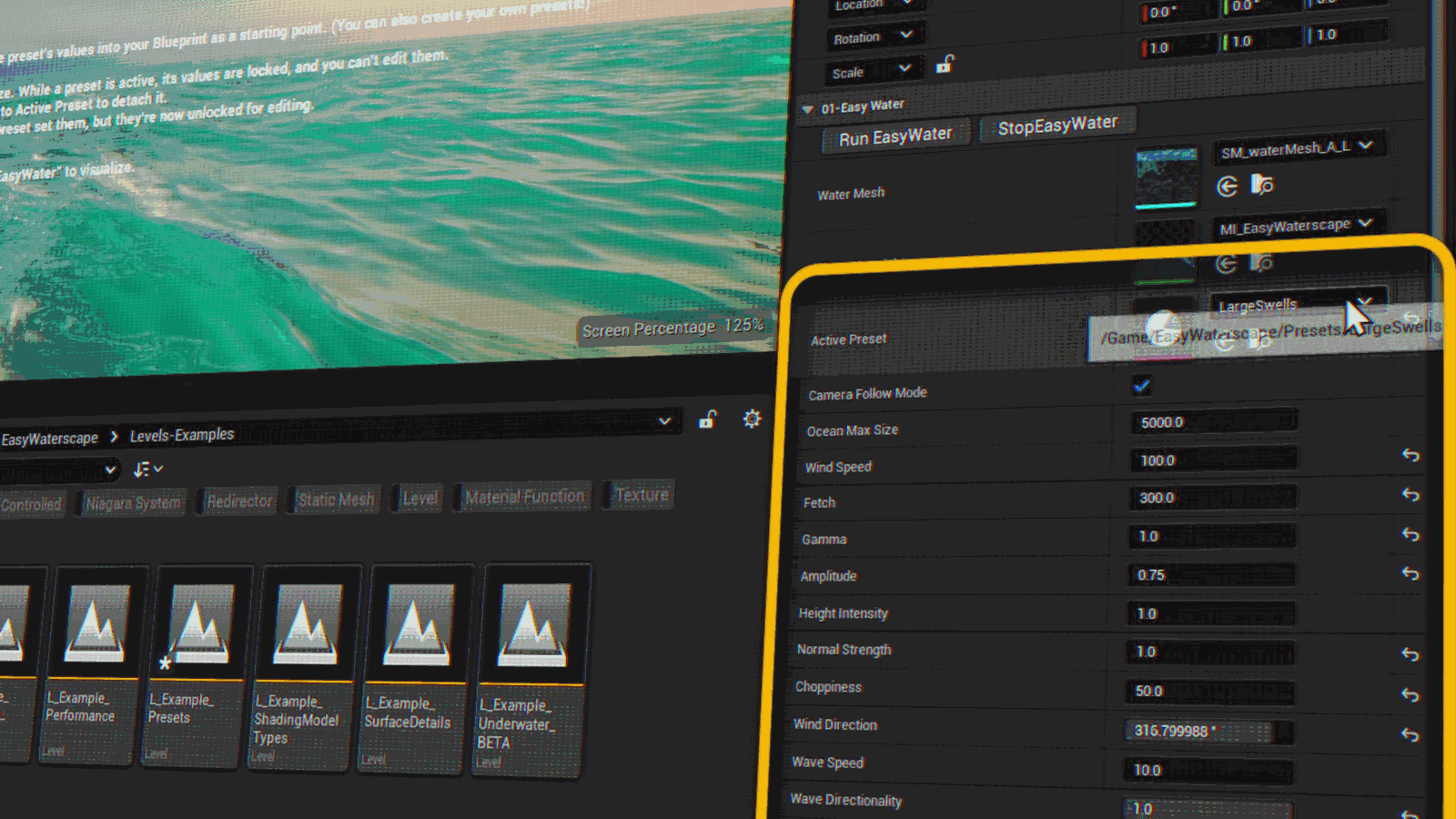1456x819 pixels.
Task: Click Levels-Examples breadcrumb folder
Action: [182, 435]
